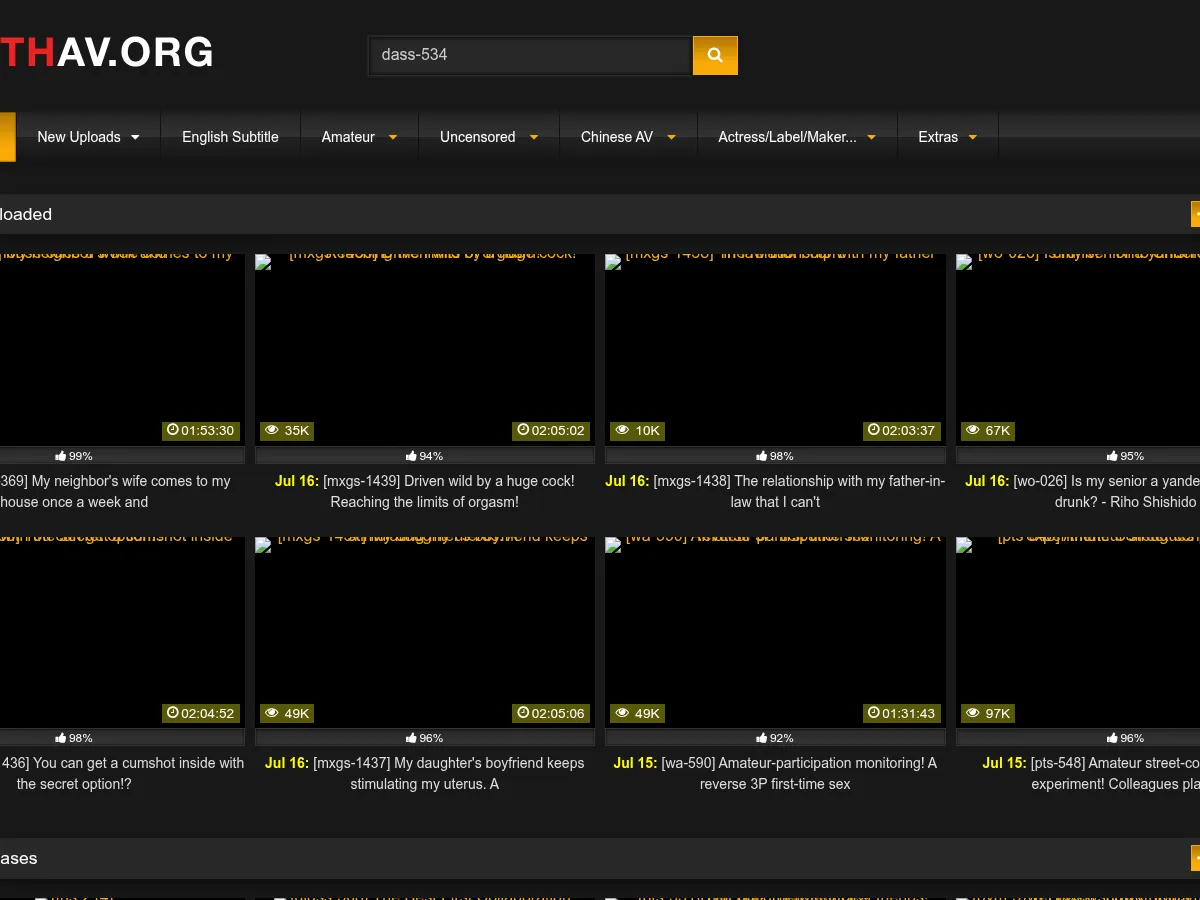Expand the Chinese AV dropdown menu

pos(628,137)
